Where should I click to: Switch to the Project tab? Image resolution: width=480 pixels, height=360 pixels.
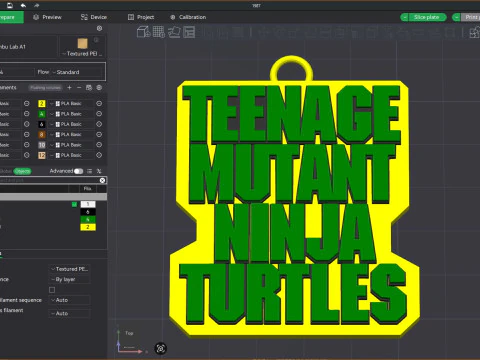click(x=141, y=17)
